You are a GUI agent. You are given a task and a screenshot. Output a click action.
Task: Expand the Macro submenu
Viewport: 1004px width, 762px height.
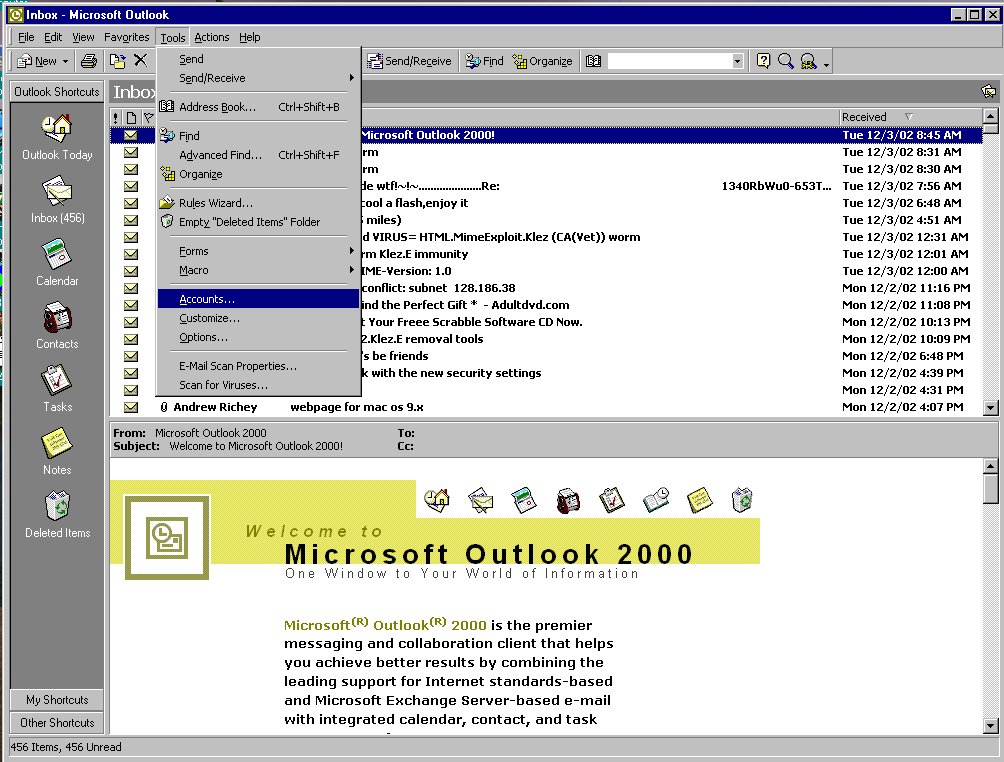click(258, 270)
